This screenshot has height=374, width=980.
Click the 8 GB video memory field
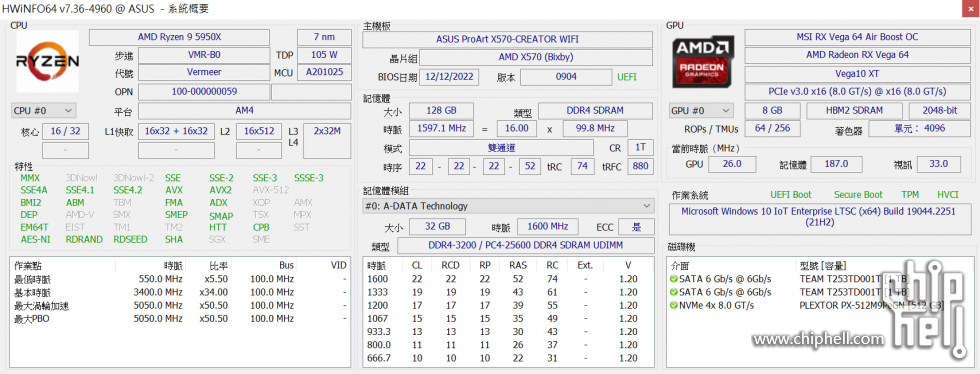772,111
